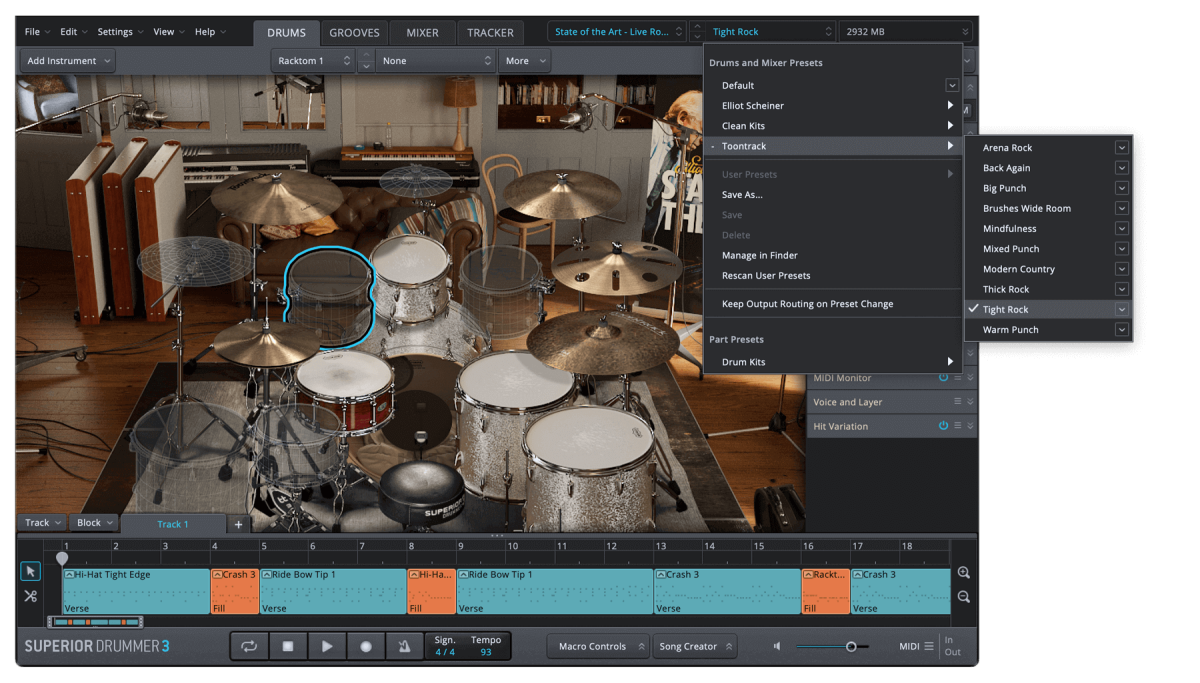1200x683 pixels.
Task: Open the Voice and Layer panel menu icon
Action: [x=957, y=402]
